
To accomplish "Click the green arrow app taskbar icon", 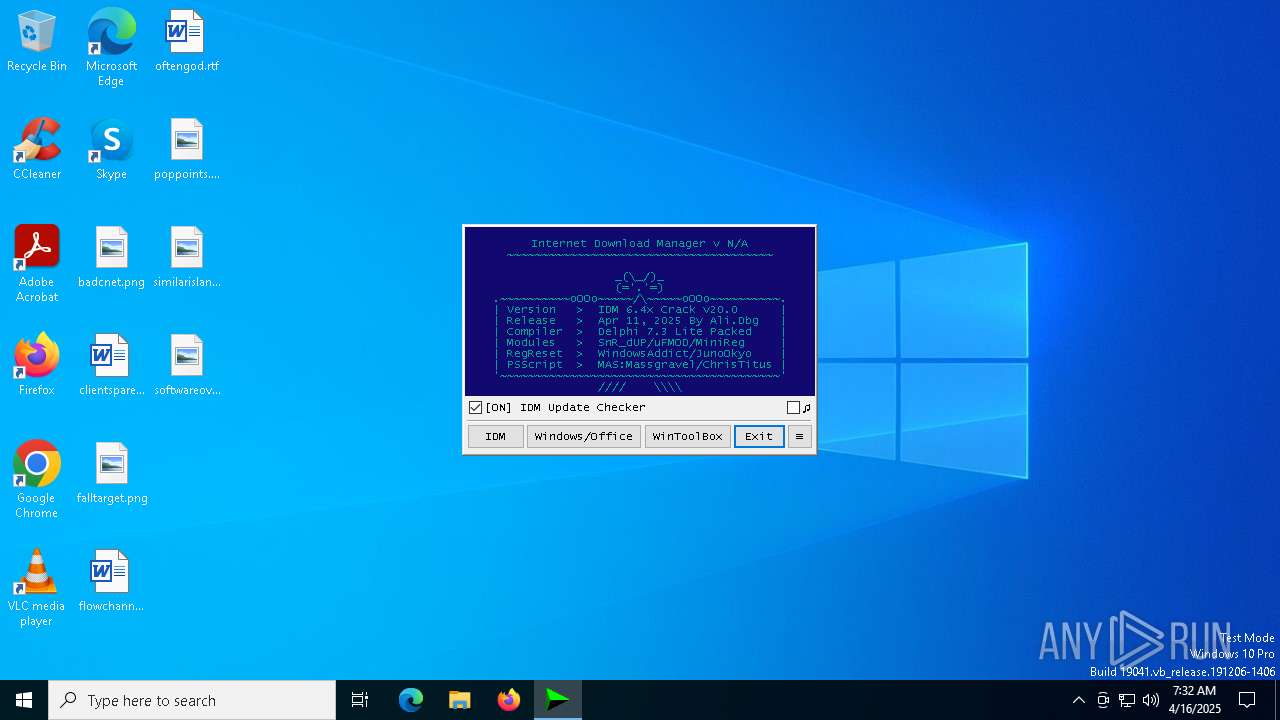I will pyautogui.click(x=558, y=700).
